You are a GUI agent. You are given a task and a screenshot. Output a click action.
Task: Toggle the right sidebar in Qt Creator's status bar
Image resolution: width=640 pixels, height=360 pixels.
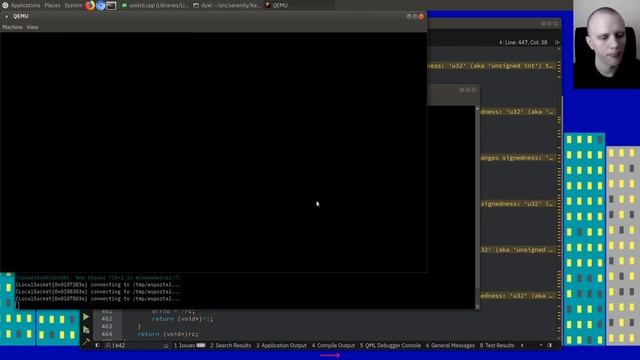[x=549, y=345]
